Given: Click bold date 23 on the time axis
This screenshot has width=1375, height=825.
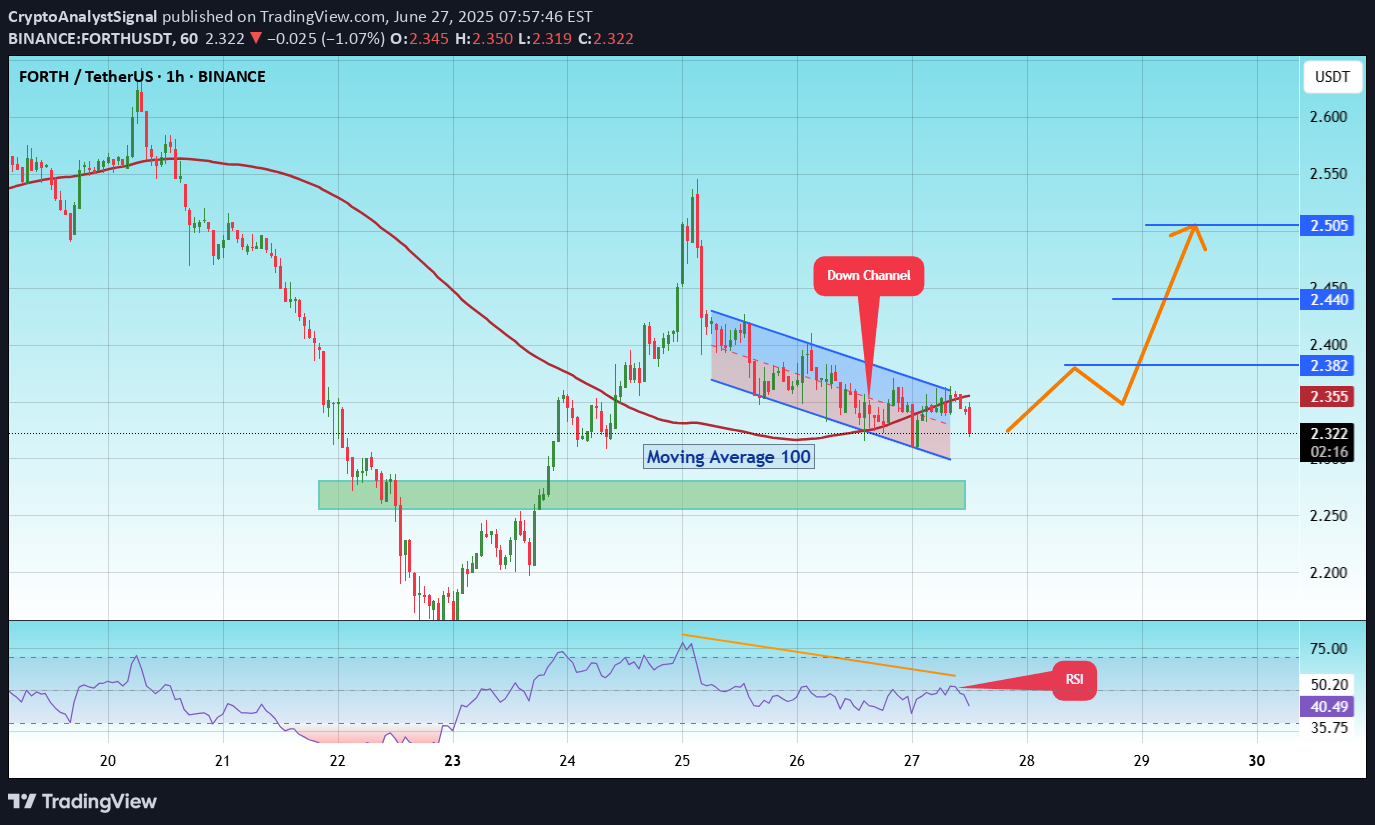Looking at the screenshot, I should 452,760.
